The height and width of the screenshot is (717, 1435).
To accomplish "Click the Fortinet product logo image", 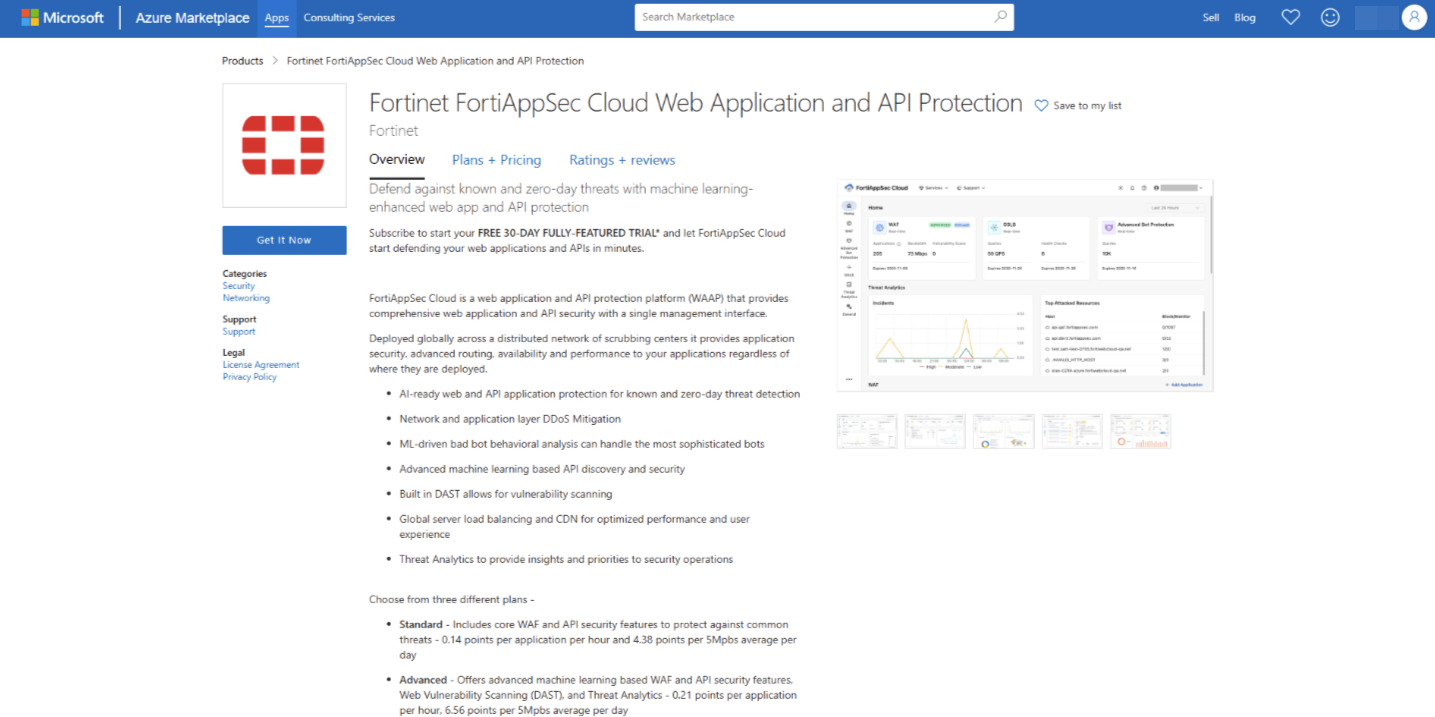I will 284,144.
